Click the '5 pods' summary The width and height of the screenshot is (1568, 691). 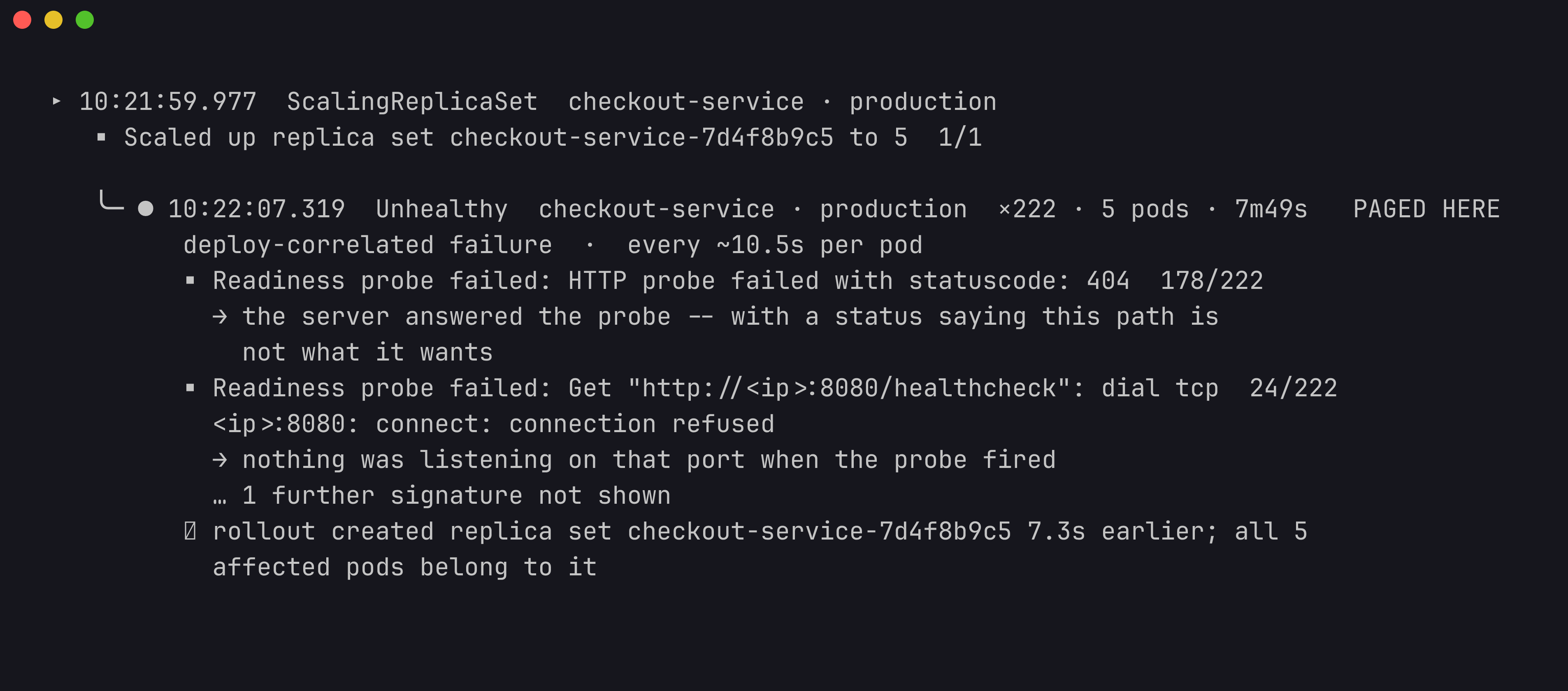tap(1144, 209)
